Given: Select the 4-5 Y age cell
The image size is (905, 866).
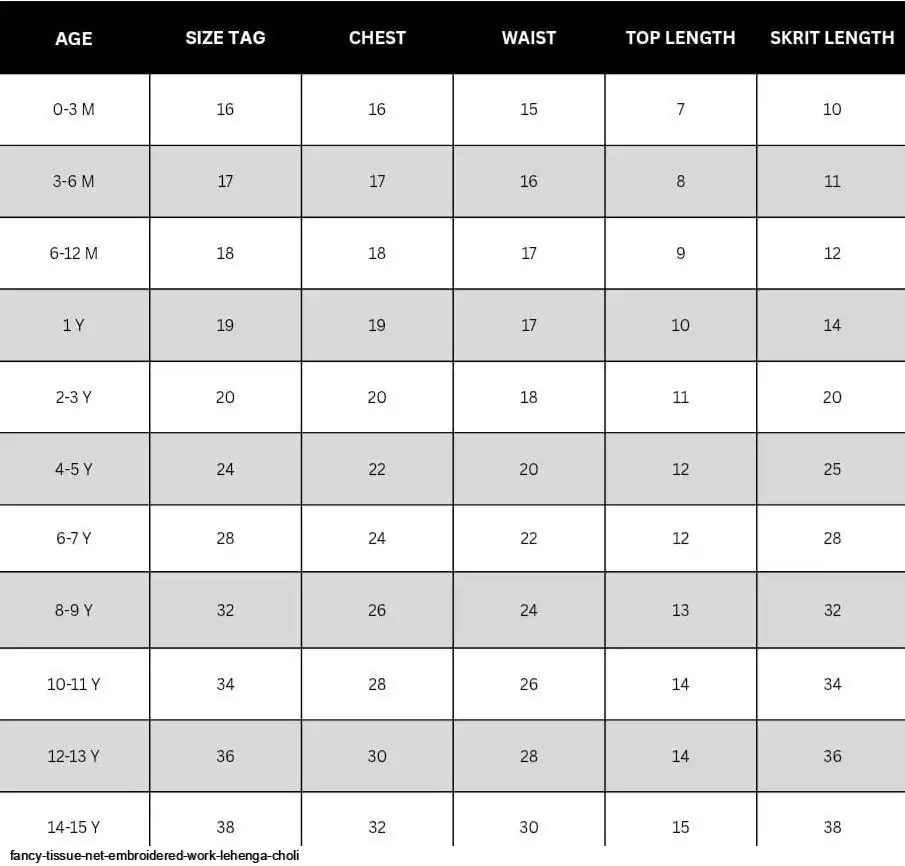Looking at the screenshot, I should (74, 469).
